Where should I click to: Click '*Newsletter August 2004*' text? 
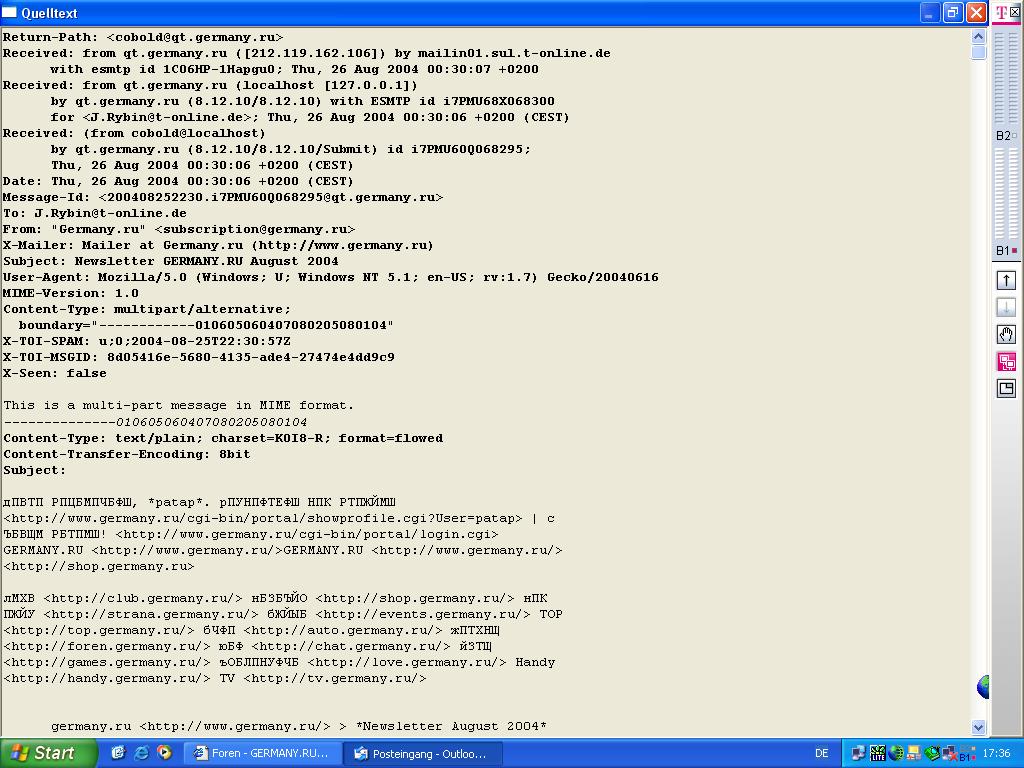click(451, 726)
